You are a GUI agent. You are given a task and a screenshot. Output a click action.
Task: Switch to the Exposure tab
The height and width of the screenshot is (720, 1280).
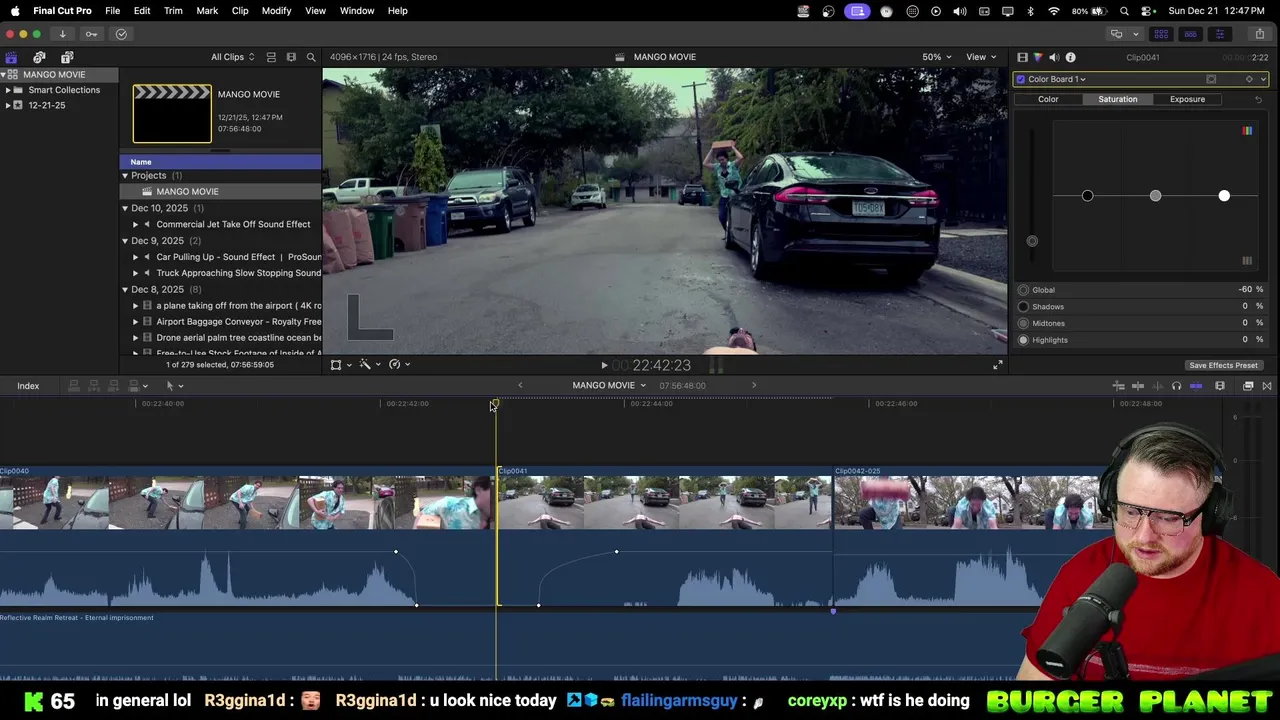coord(1187,99)
